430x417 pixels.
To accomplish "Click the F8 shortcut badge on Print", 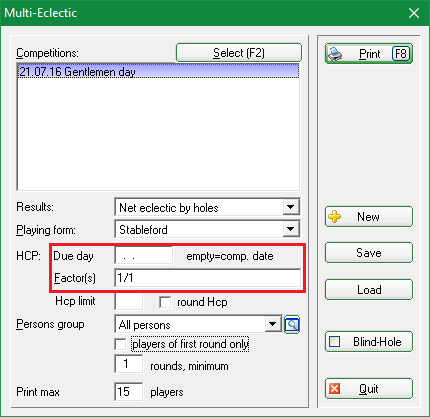I will click(401, 53).
